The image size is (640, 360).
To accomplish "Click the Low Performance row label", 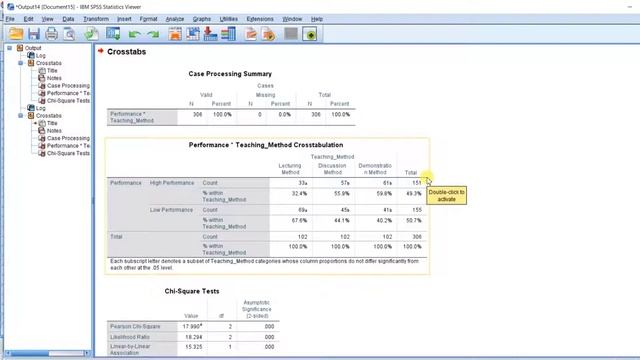I will tap(171, 210).
